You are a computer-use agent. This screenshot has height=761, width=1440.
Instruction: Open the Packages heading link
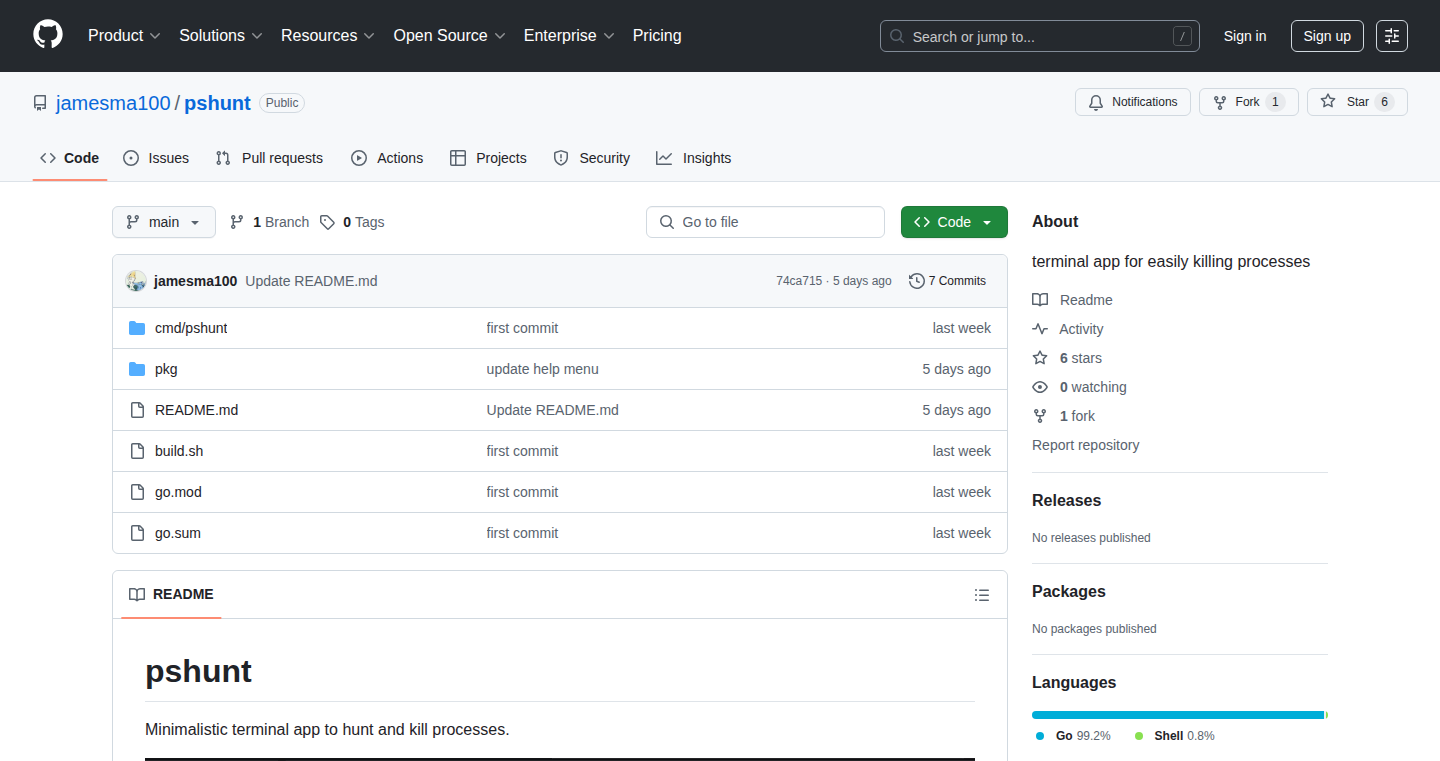coord(1068,592)
